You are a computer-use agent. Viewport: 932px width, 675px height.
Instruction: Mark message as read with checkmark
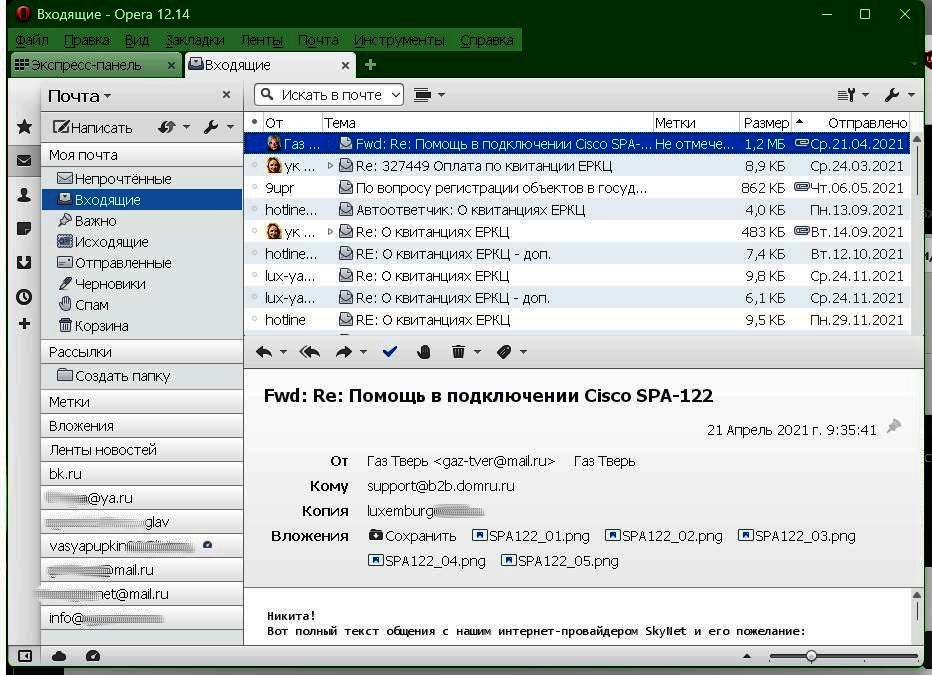390,352
